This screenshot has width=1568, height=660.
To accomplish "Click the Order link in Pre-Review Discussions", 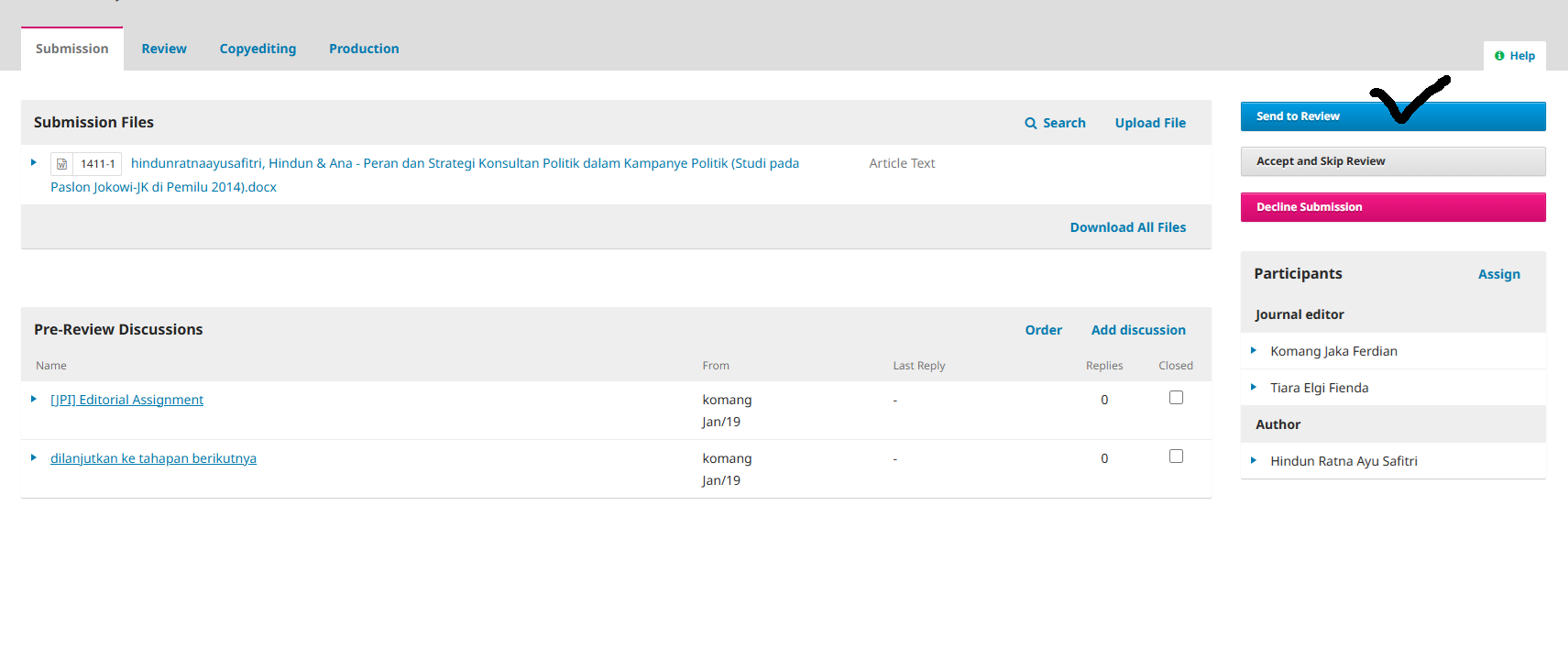I will tap(1044, 330).
